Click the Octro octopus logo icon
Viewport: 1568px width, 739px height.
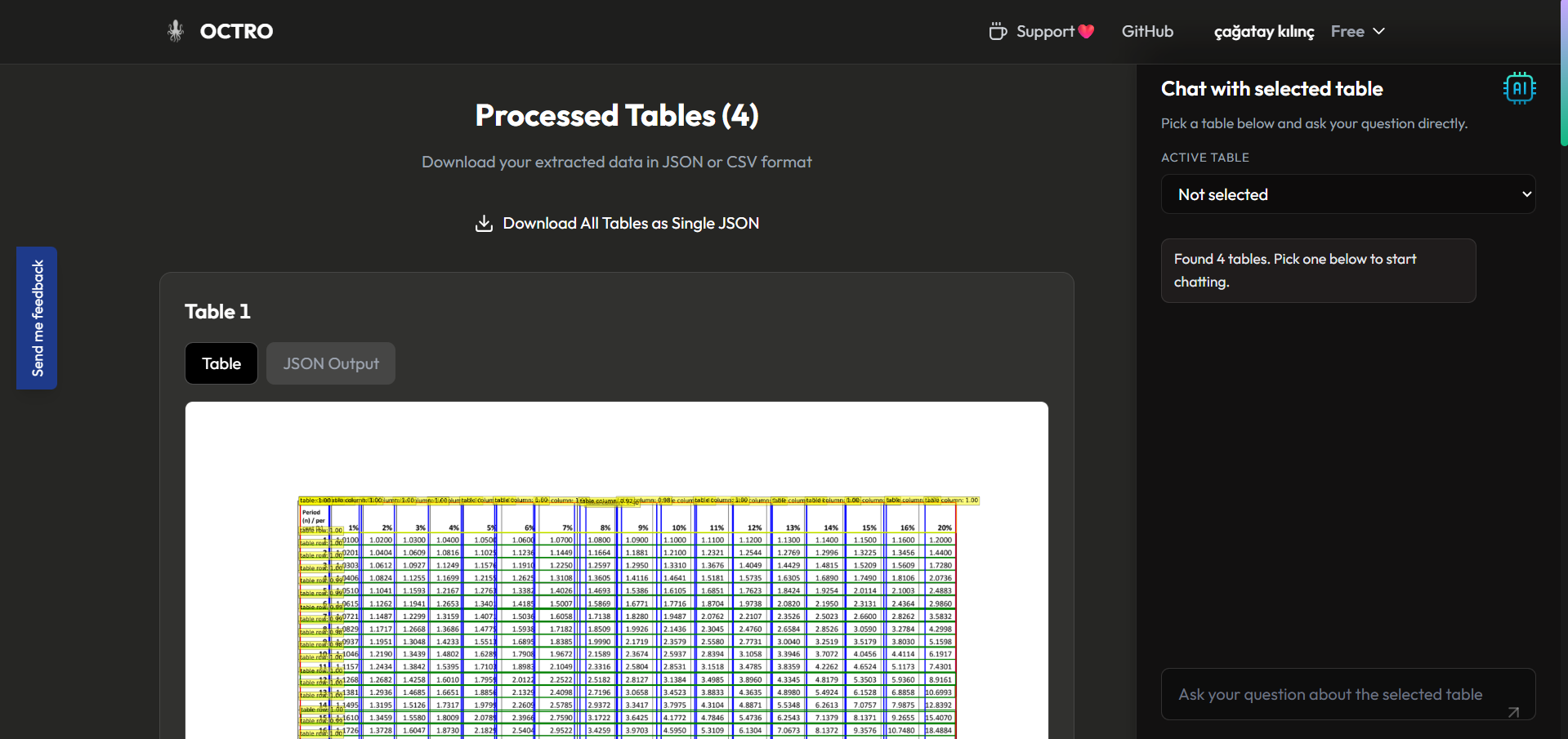click(174, 31)
